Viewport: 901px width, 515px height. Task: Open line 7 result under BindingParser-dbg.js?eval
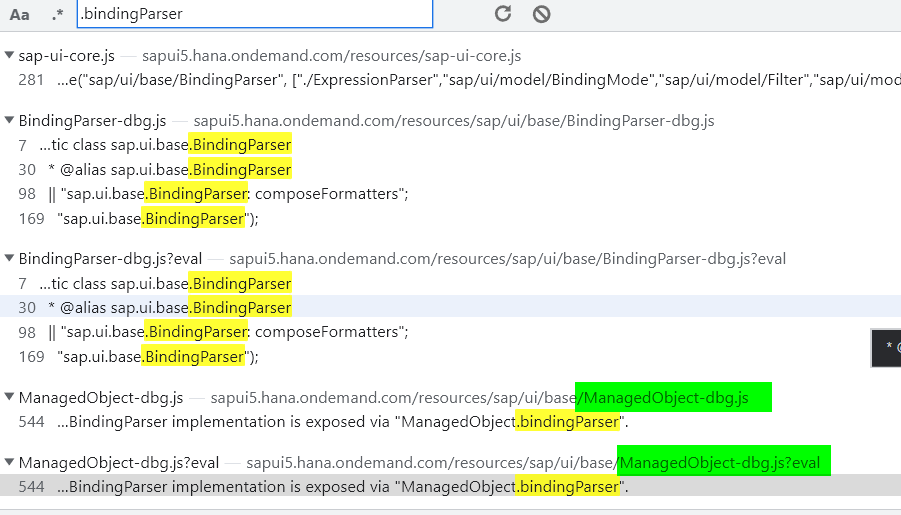(x=450, y=283)
